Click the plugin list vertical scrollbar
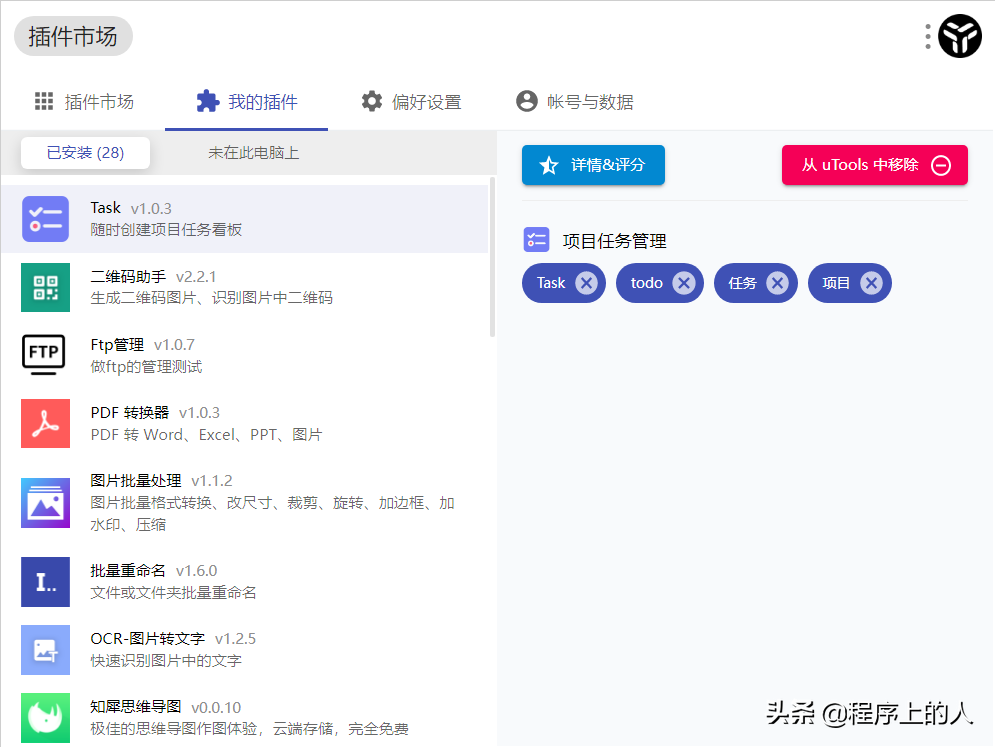Viewport: 995px width, 747px height. click(x=492, y=257)
